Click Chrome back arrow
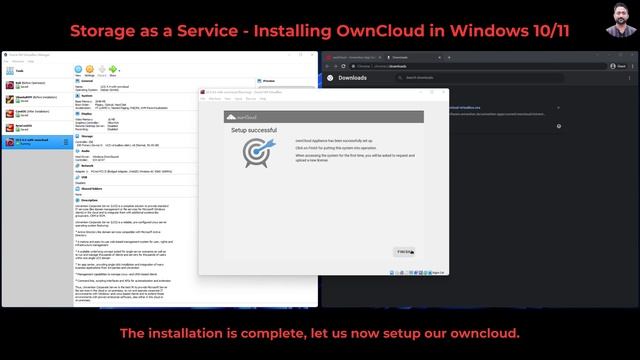Viewport: 640px width, 360px height. [327, 66]
